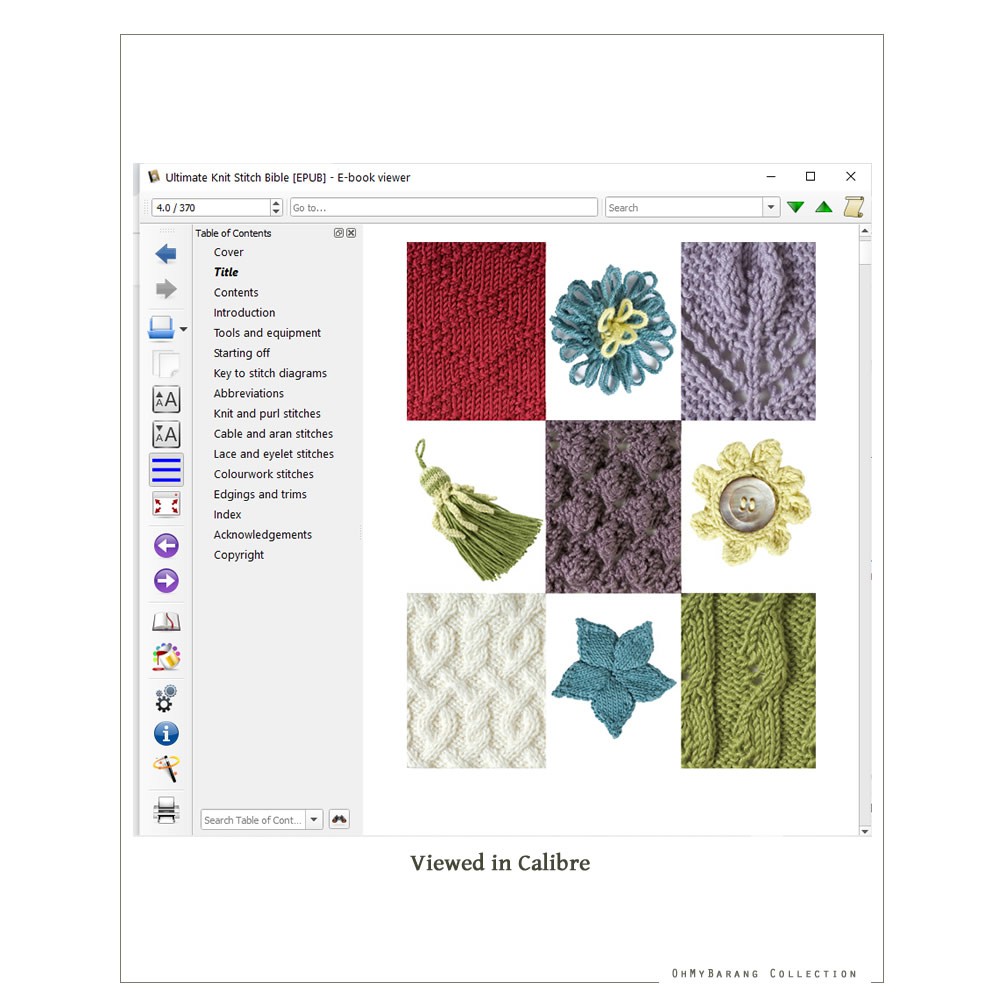Image resolution: width=1000 pixels, height=1000 pixels.
Task: Go to previous page purple arrow
Action: click(166, 546)
